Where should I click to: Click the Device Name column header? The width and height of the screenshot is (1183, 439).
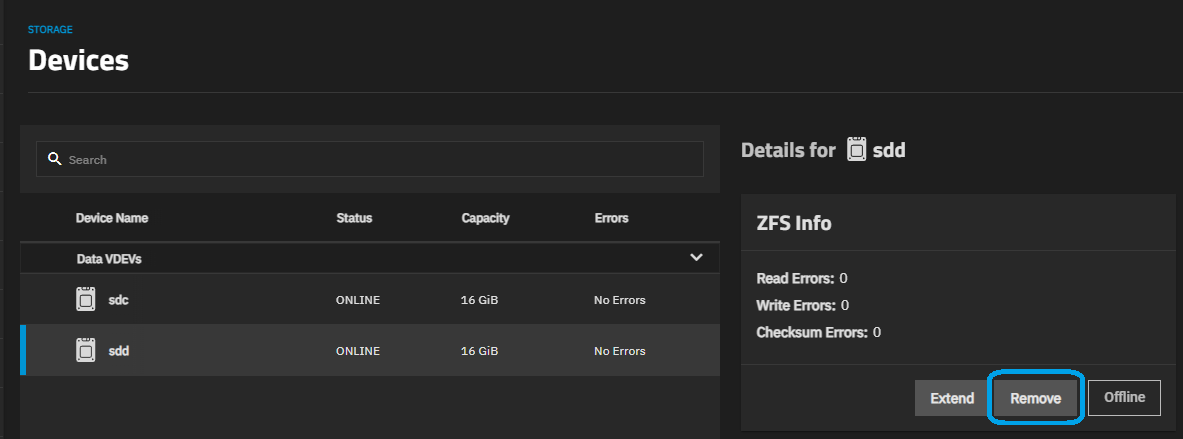pyautogui.click(x=112, y=218)
